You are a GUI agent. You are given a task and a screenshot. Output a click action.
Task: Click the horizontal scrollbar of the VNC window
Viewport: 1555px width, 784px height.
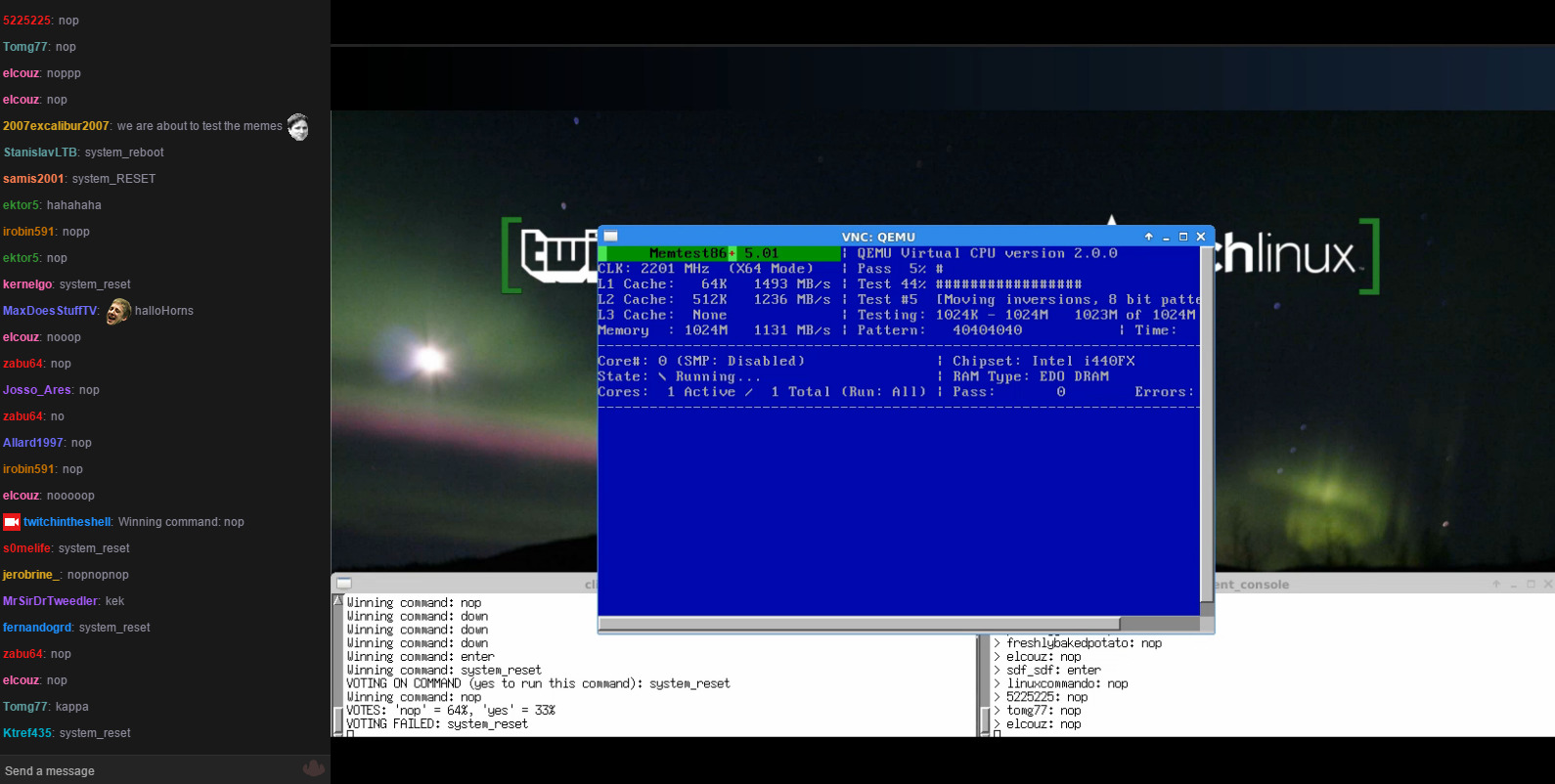[859, 624]
